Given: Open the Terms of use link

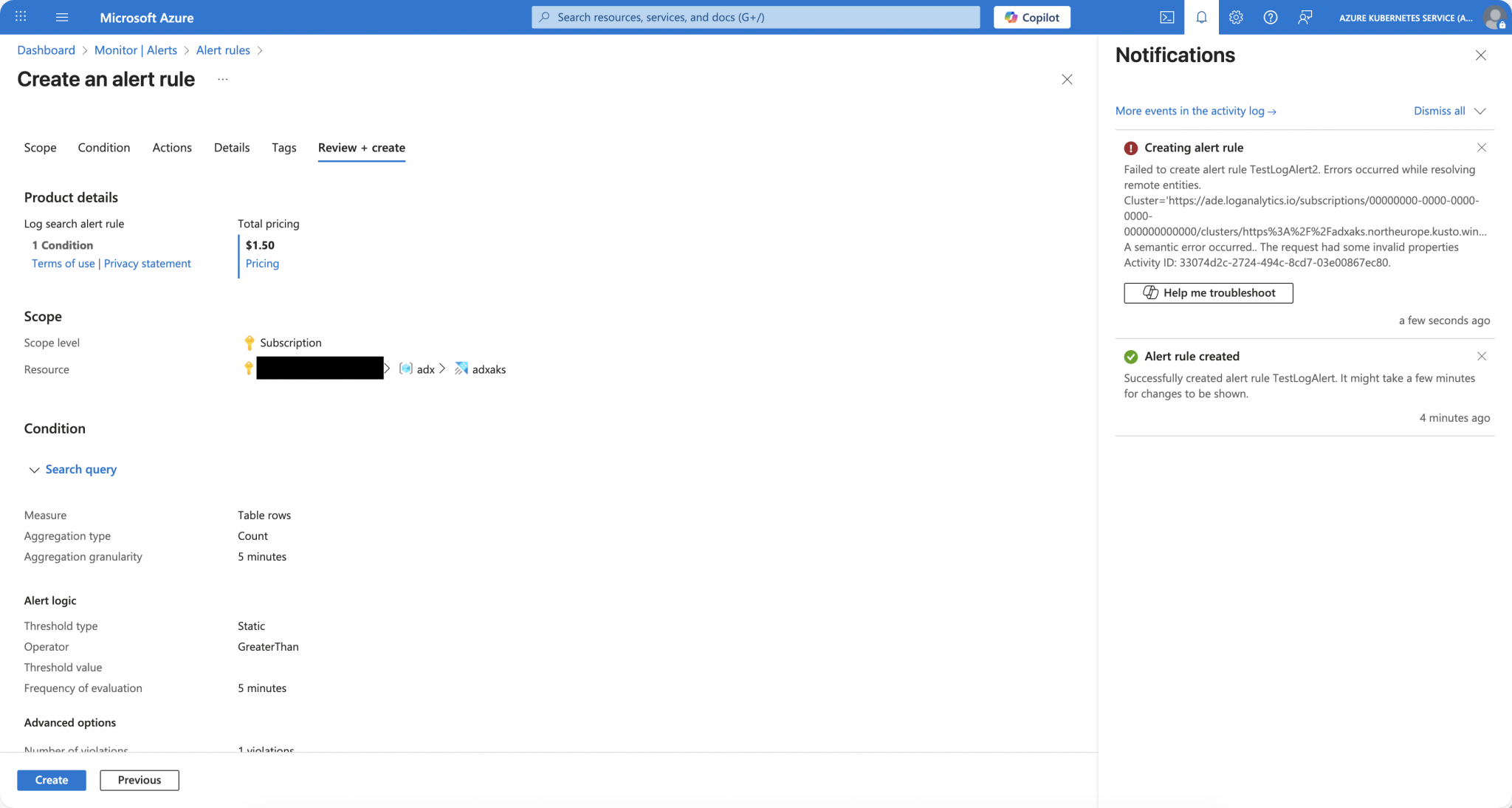Looking at the screenshot, I should click(x=63, y=264).
